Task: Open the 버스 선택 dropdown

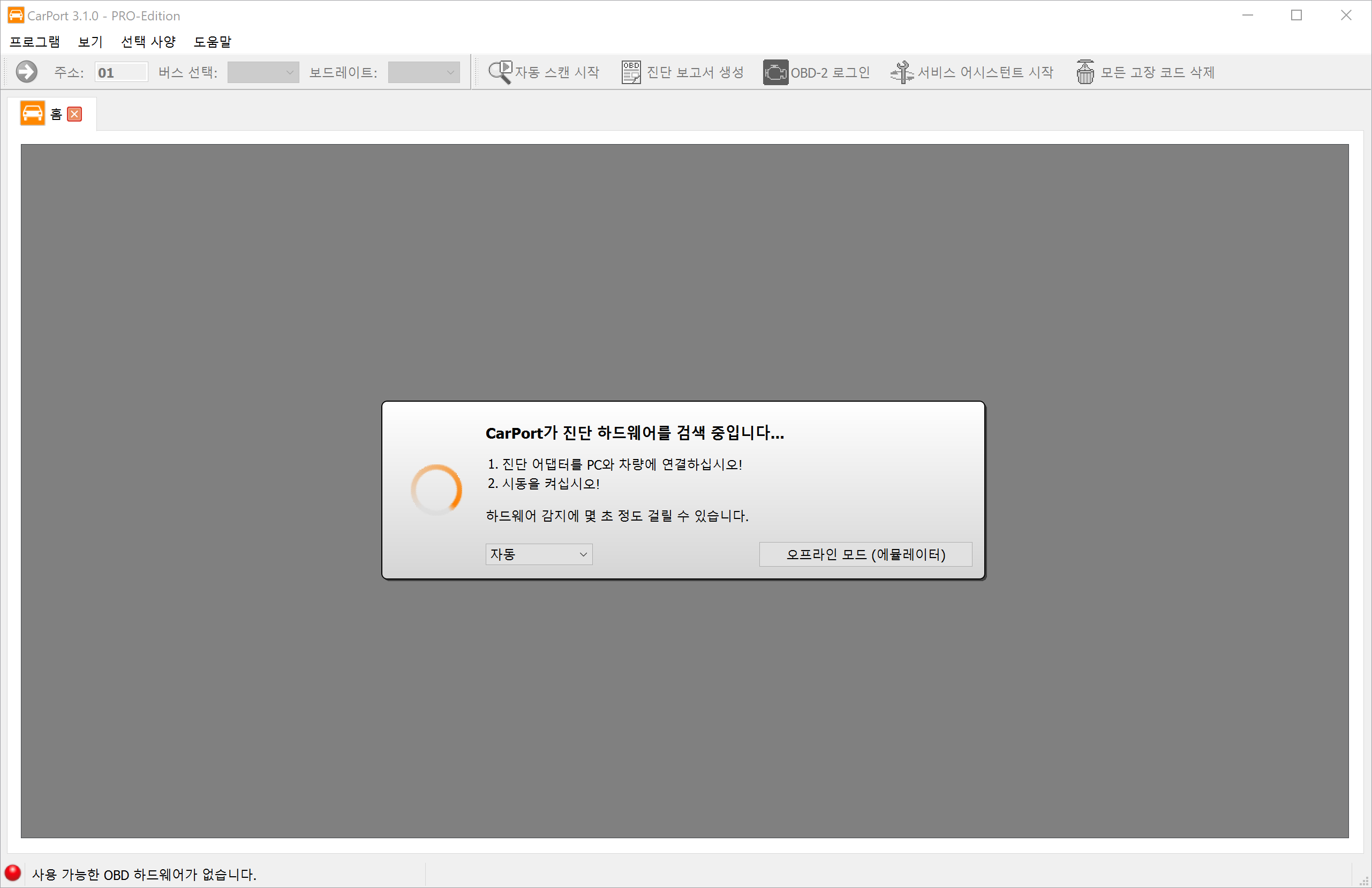Action: (x=263, y=72)
